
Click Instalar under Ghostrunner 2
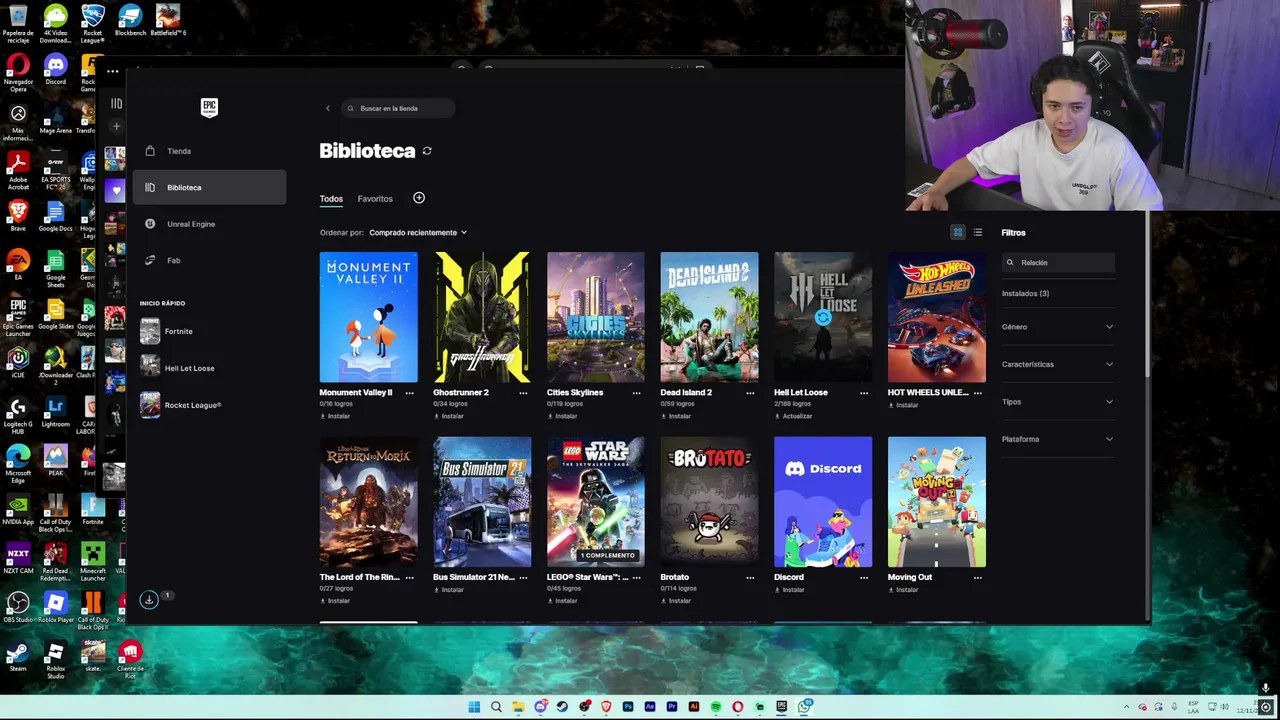(x=448, y=416)
